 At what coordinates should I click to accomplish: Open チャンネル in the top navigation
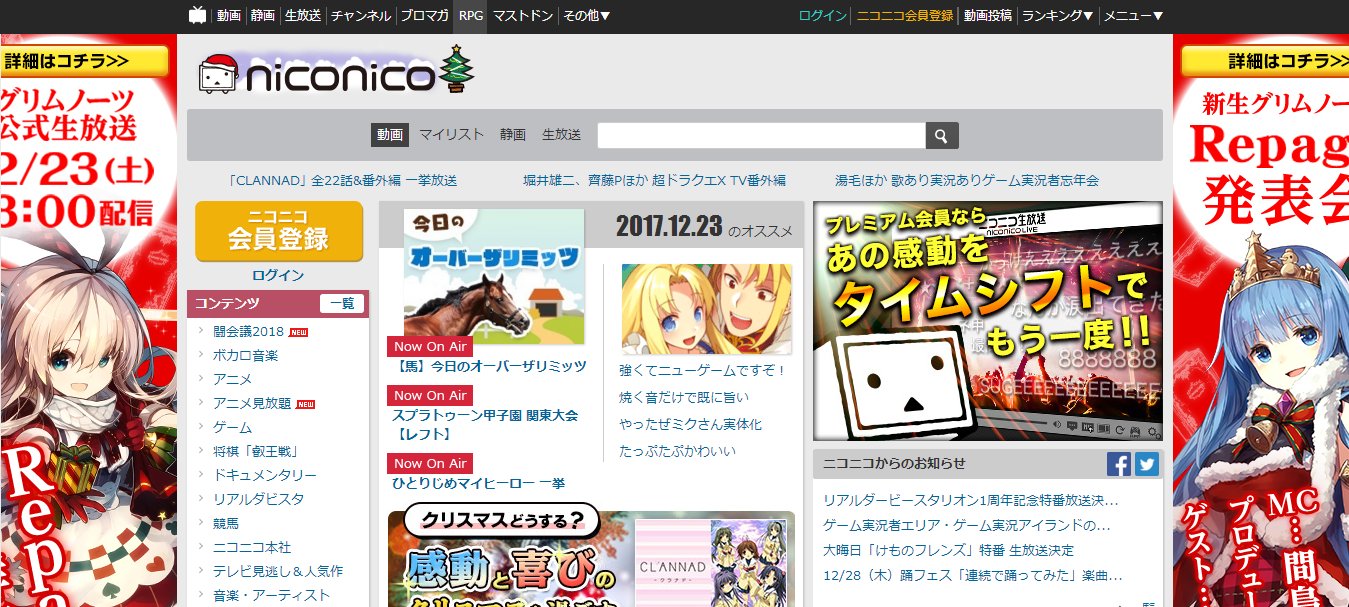361,15
